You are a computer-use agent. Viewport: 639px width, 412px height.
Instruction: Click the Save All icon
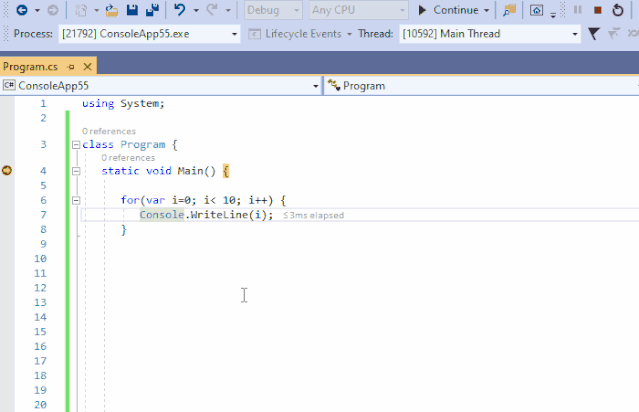pyautogui.click(x=152, y=10)
